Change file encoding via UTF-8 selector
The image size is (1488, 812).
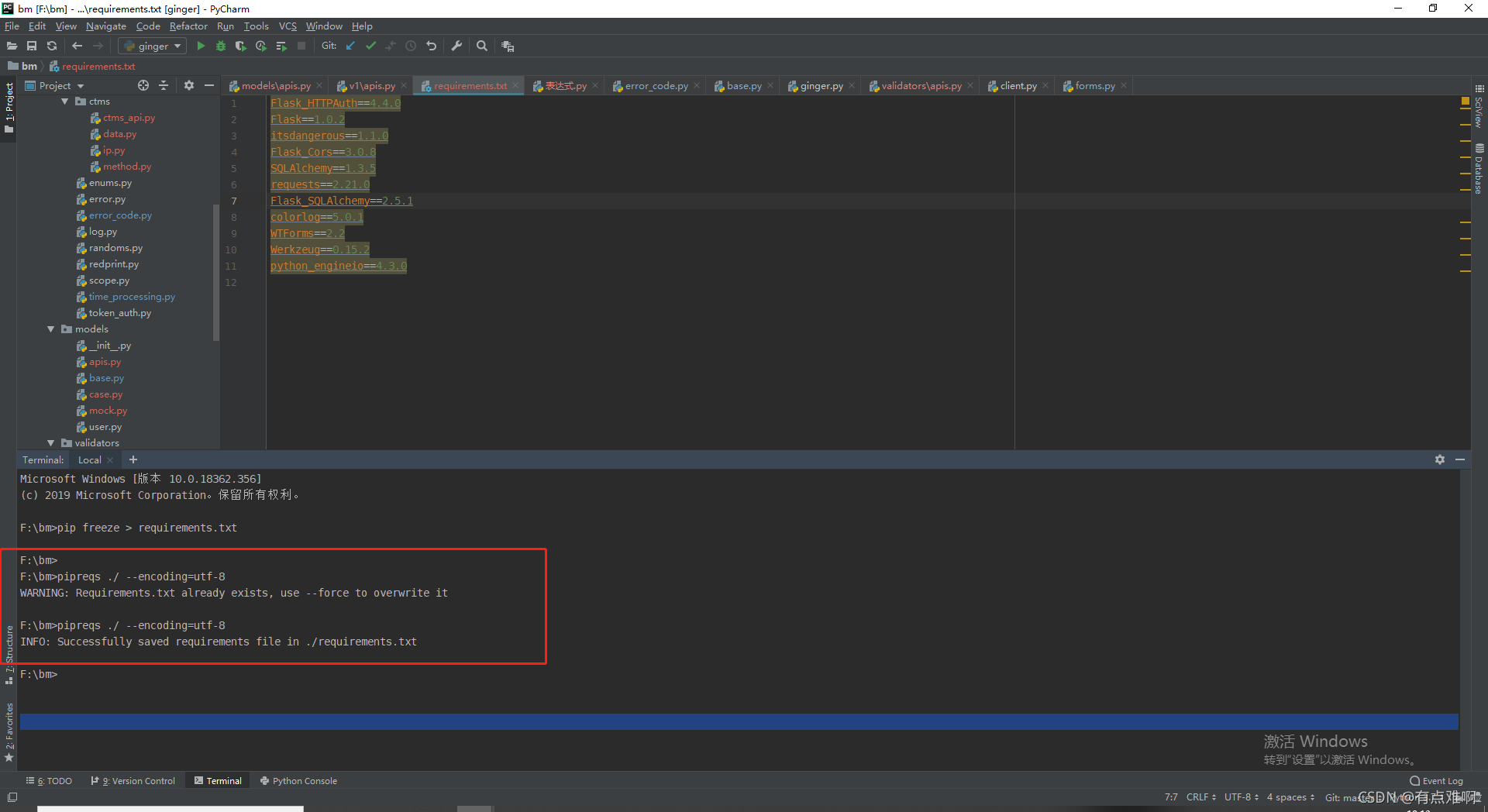[x=1238, y=797]
